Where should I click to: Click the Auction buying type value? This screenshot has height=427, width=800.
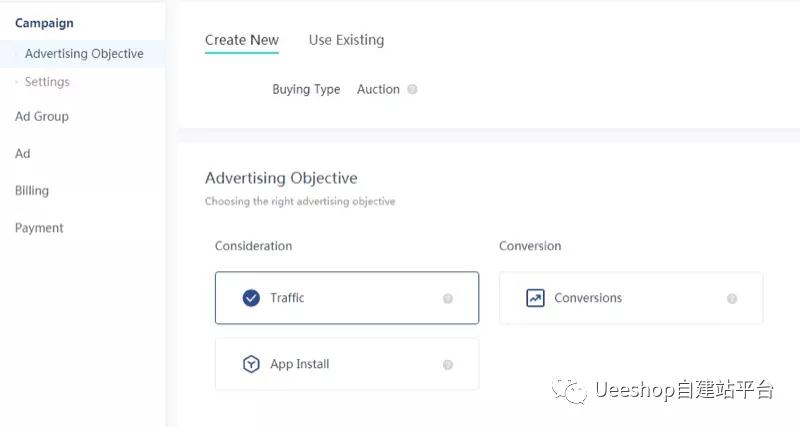[378, 89]
